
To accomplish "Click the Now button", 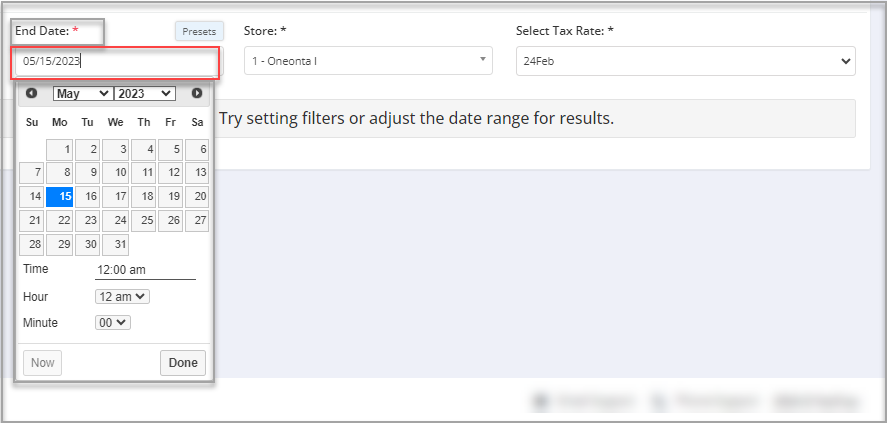I will 42,363.
